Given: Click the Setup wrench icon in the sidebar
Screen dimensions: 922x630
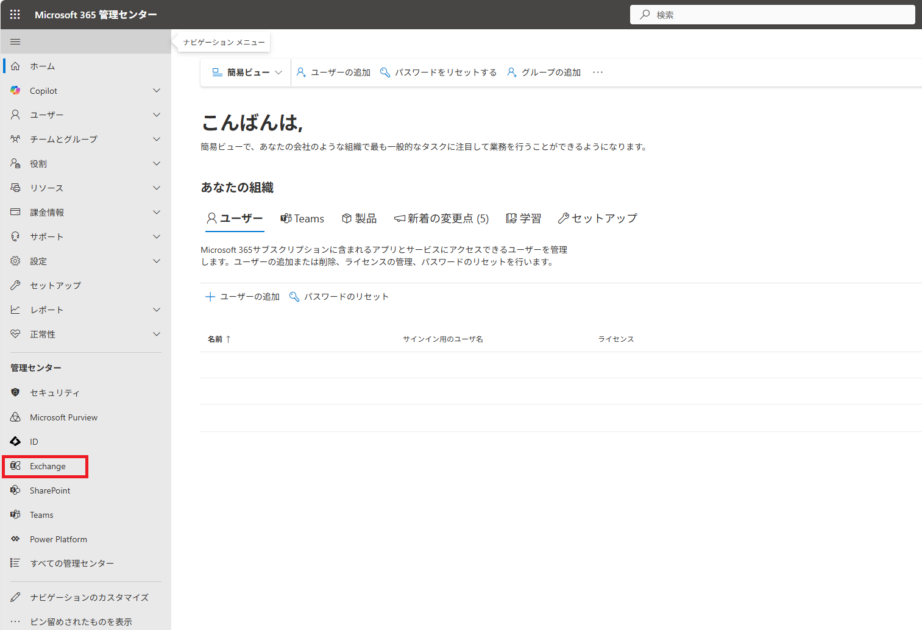Looking at the screenshot, I should pyautogui.click(x=15, y=285).
